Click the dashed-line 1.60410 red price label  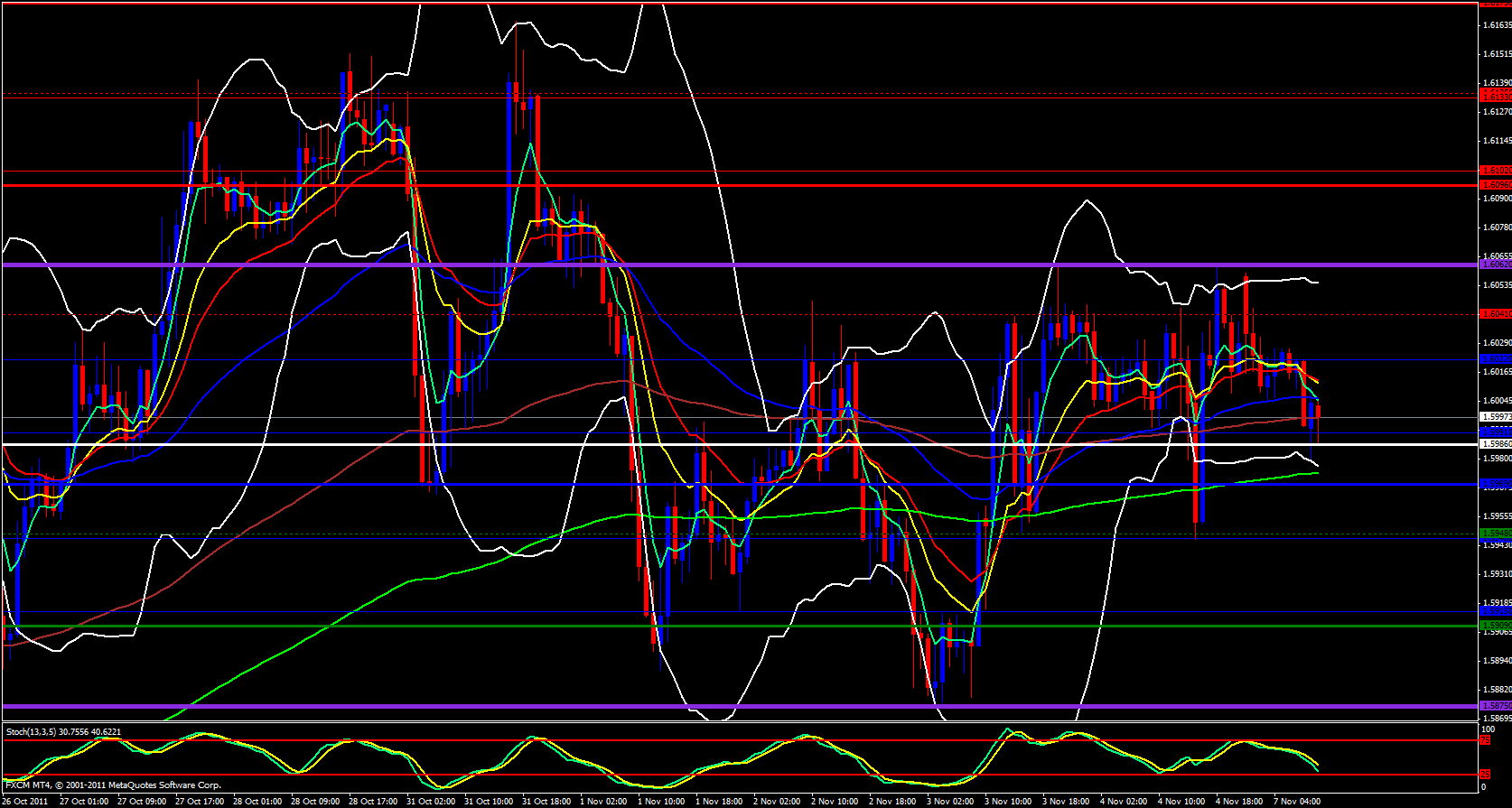click(1495, 314)
